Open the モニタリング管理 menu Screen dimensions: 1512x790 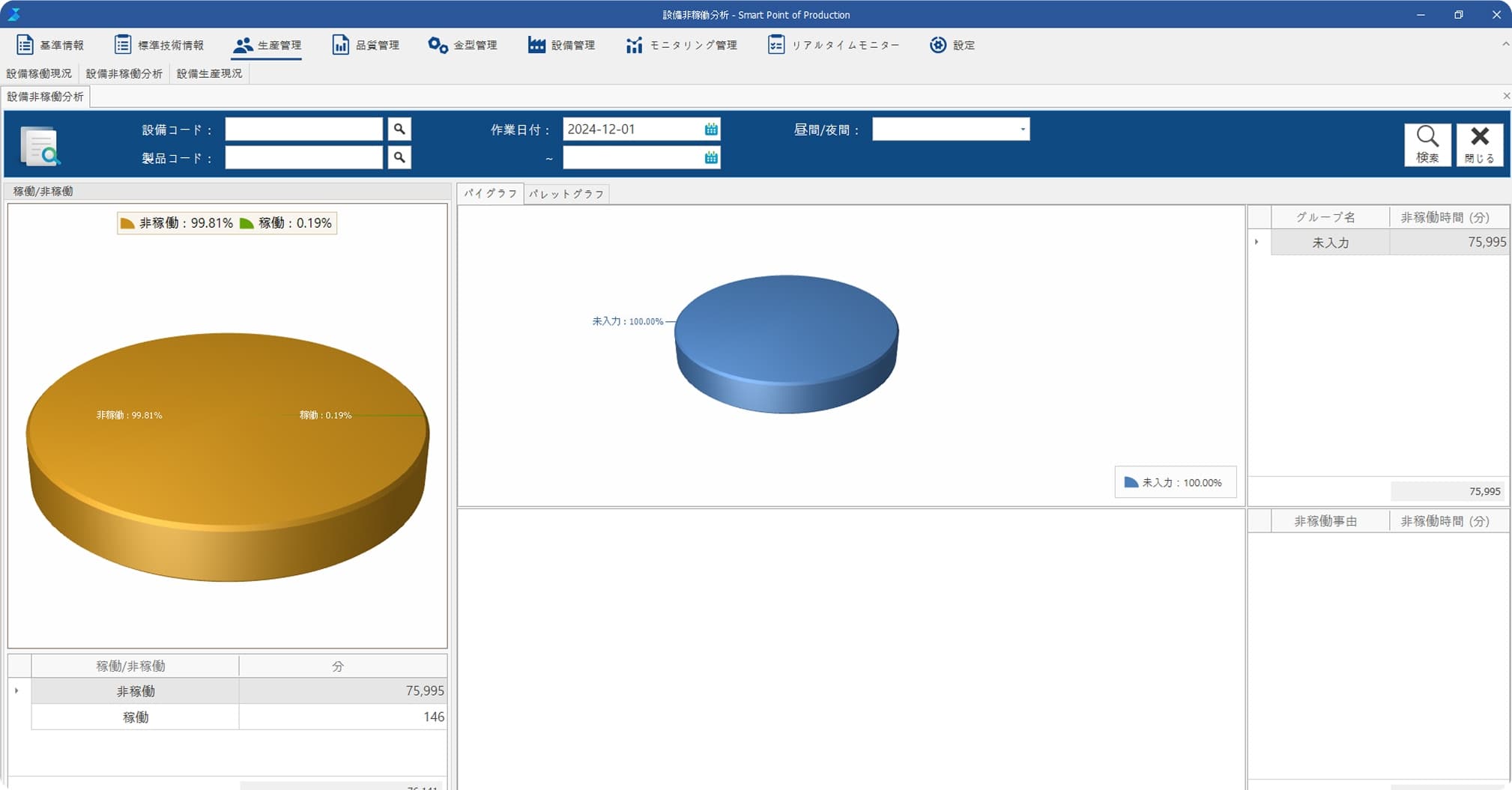(x=681, y=45)
